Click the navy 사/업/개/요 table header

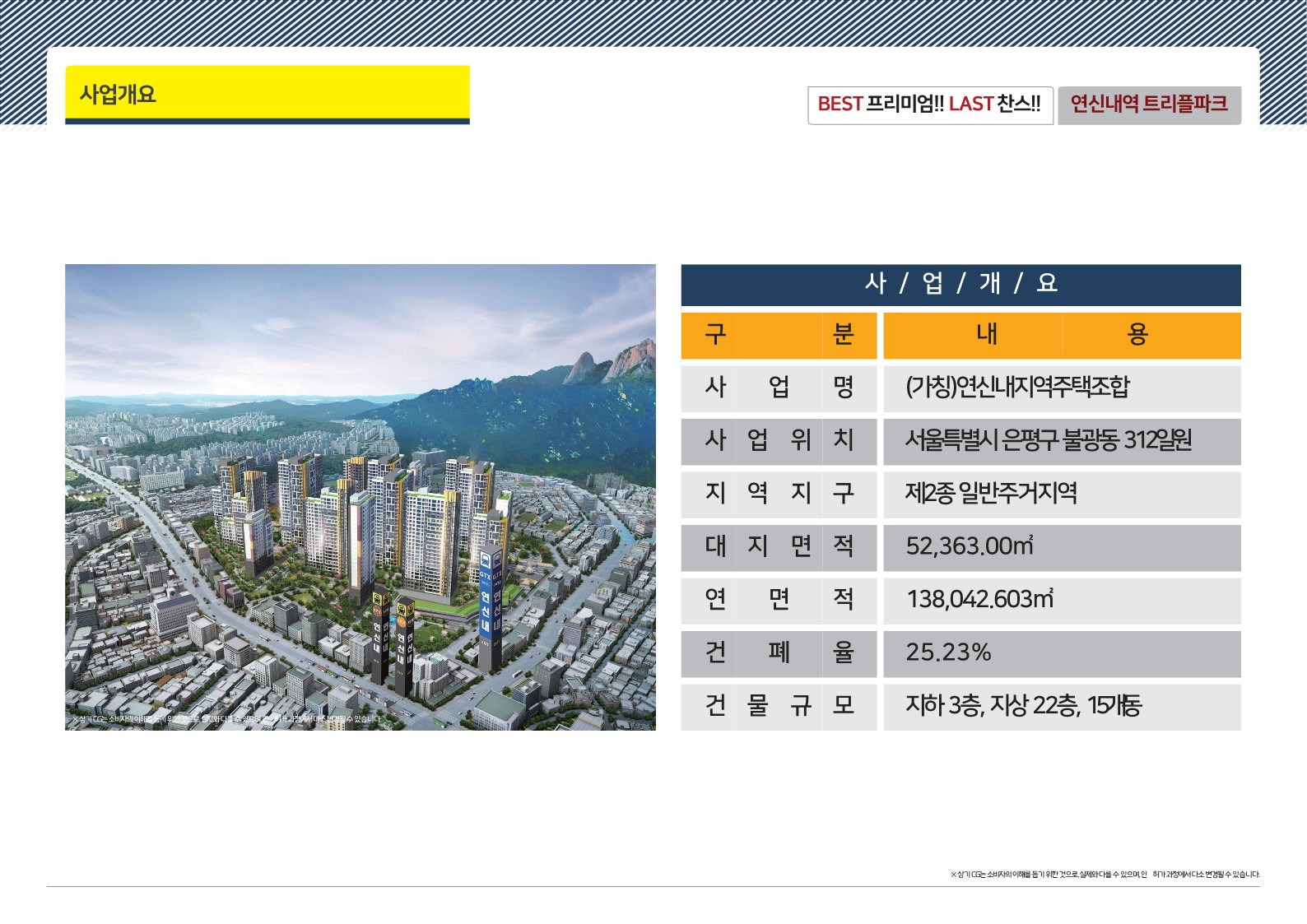(x=960, y=284)
